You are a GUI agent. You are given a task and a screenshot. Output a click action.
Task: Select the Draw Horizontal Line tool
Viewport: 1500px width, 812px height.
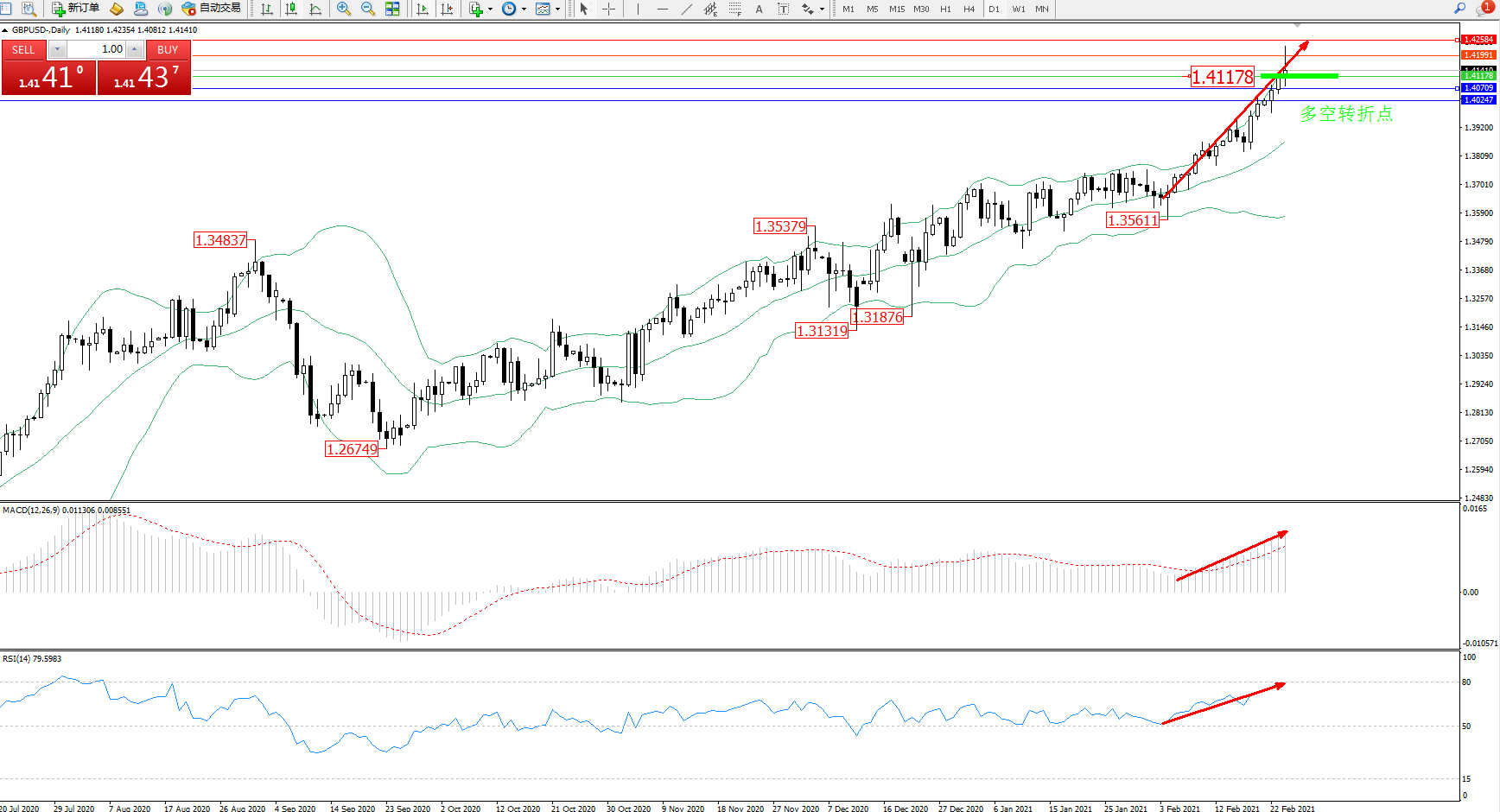(x=663, y=9)
